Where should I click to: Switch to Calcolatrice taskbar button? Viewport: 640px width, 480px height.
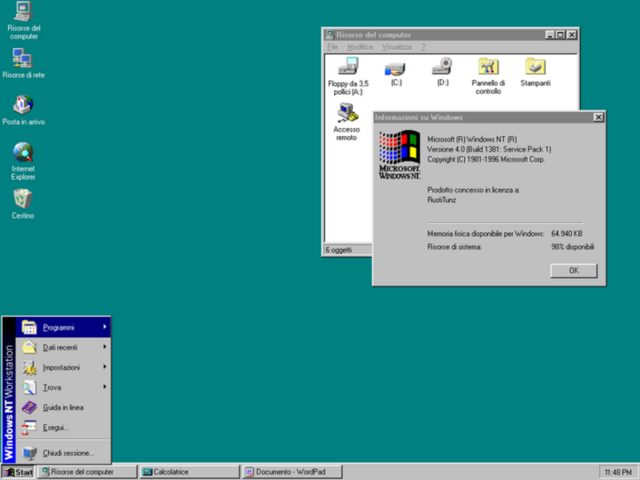[x=190, y=472]
